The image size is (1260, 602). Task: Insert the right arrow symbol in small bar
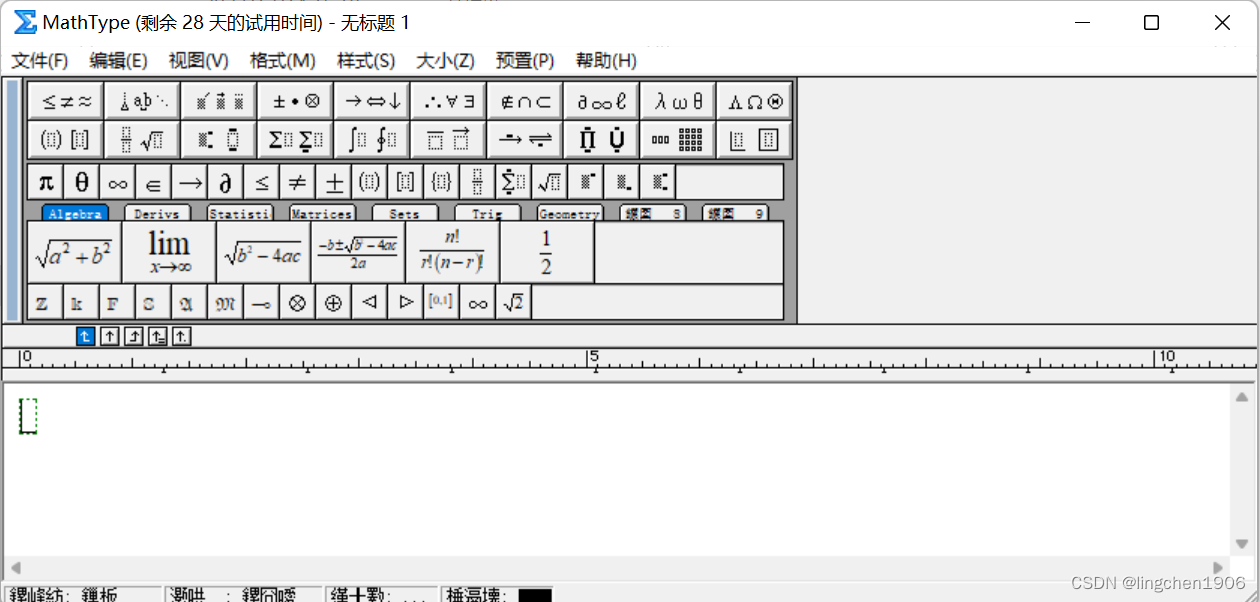point(189,182)
